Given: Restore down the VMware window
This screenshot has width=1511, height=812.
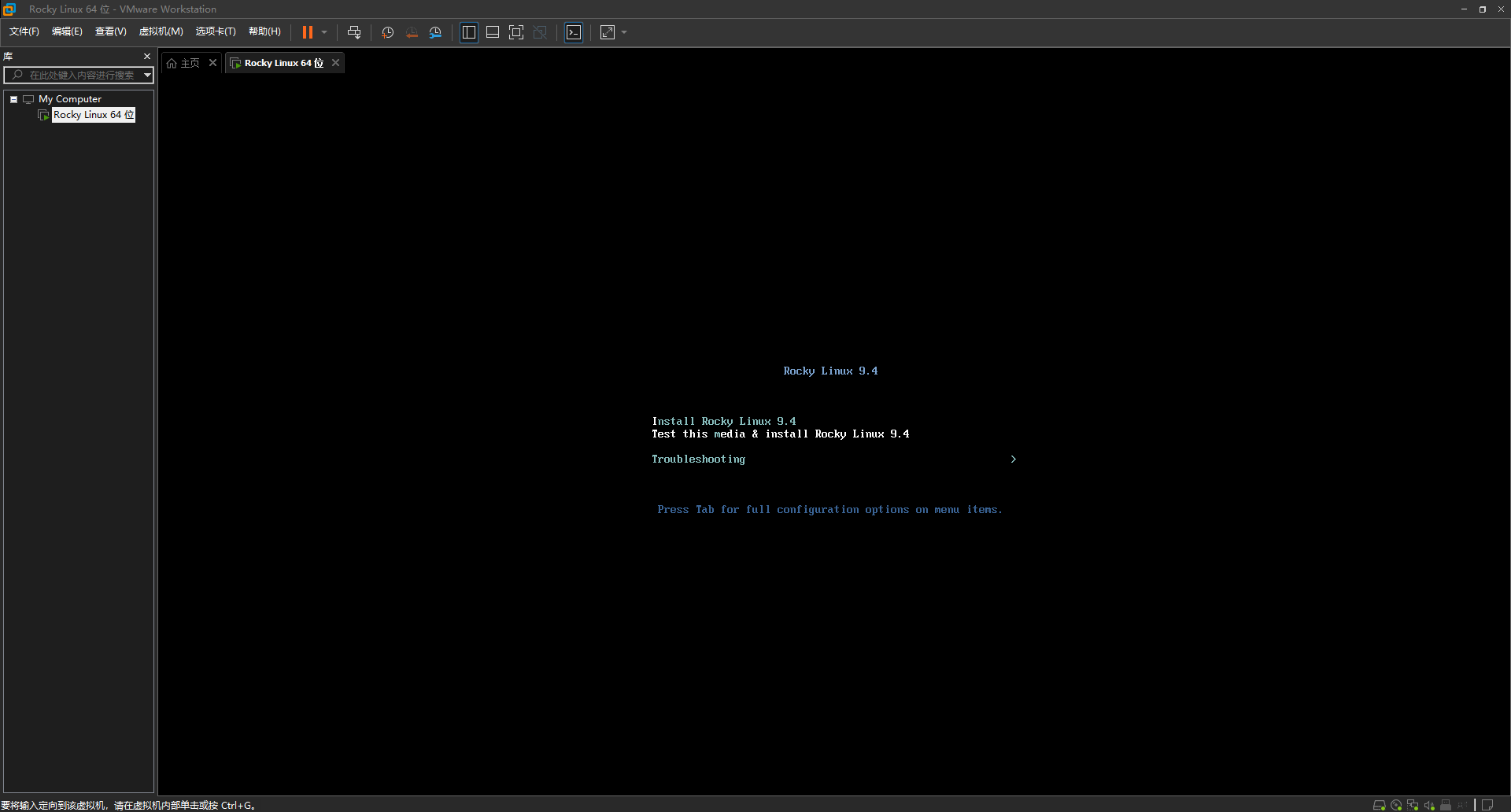Looking at the screenshot, I should pyautogui.click(x=1482, y=9).
